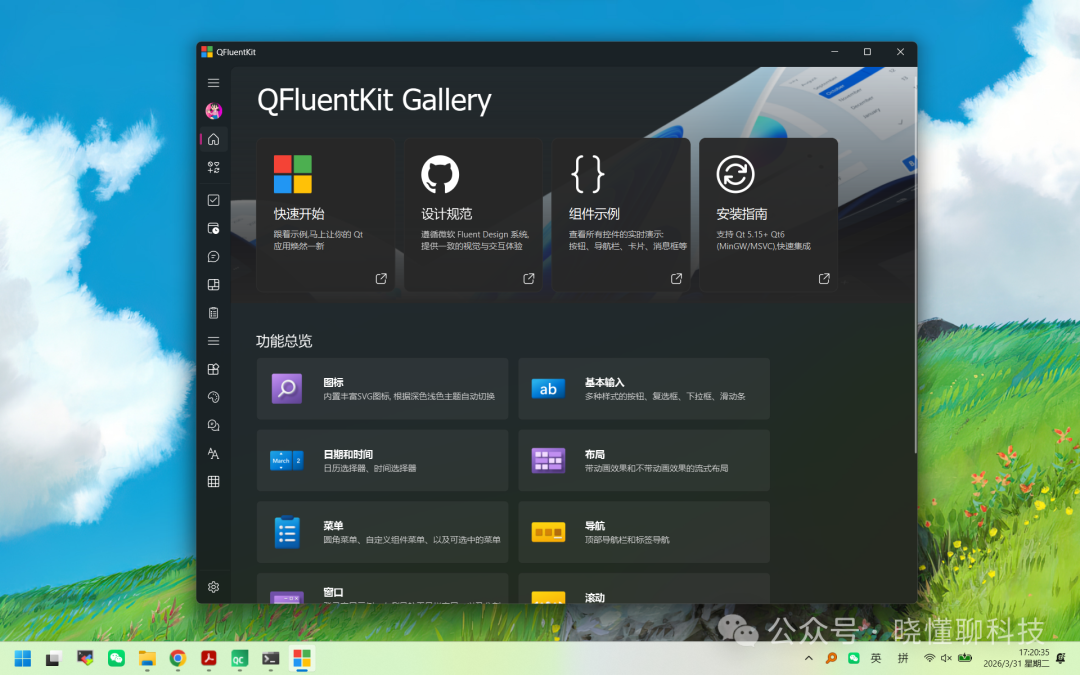Open the user avatar profile

(214, 111)
